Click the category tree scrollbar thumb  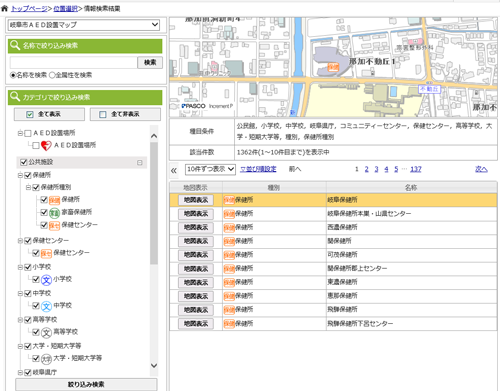click(x=154, y=203)
